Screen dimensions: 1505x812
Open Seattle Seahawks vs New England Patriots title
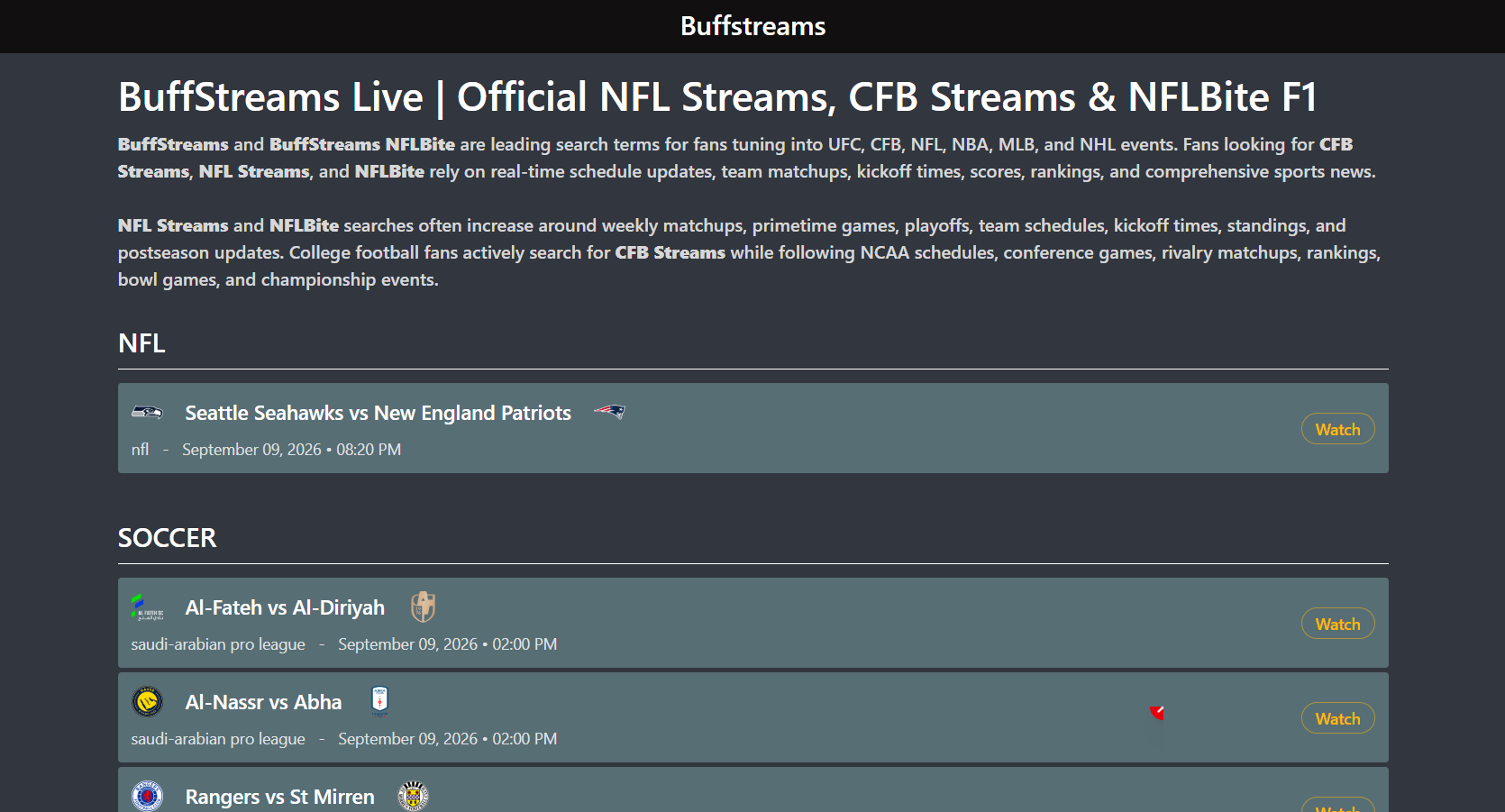[x=378, y=413]
